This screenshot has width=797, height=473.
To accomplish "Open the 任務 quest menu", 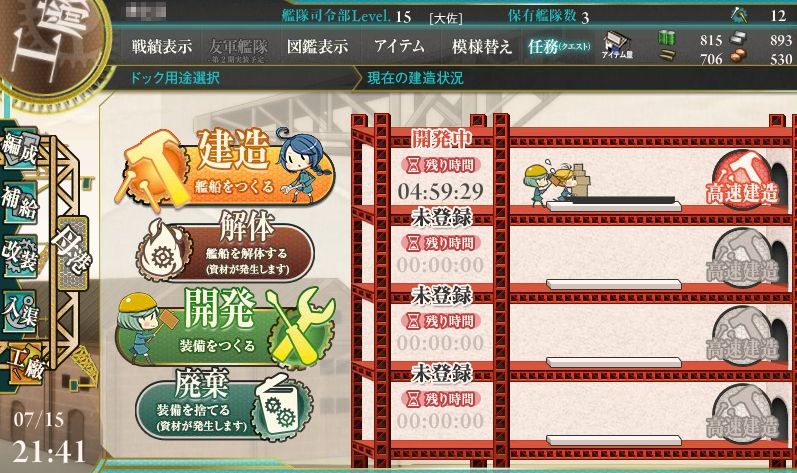I will point(559,47).
